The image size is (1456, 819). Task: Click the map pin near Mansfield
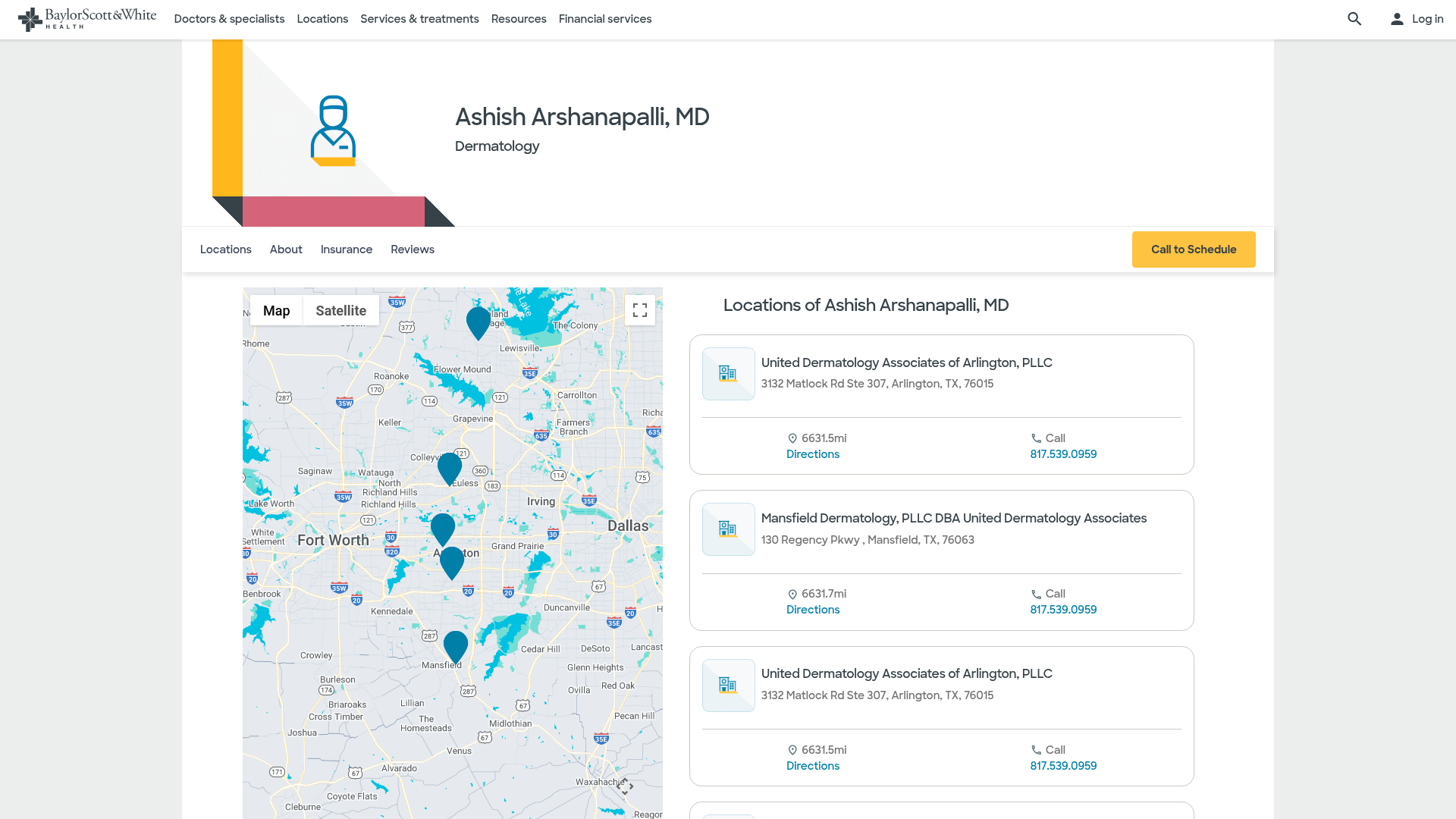click(x=455, y=647)
